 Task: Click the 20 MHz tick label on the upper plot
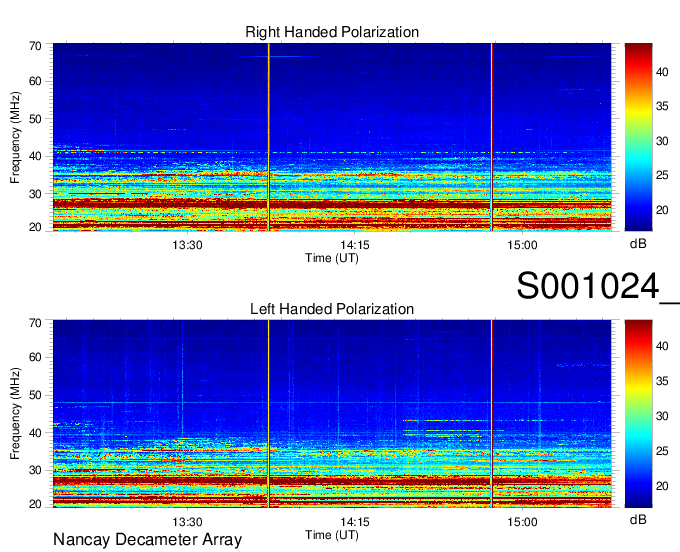[x=35, y=227]
